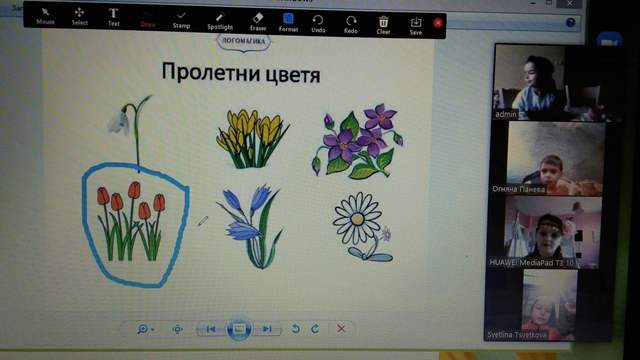The height and width of the screenshot is (360, 640).
Task: Click the blue help icon at top right
Action: click(x=570, y=22)
